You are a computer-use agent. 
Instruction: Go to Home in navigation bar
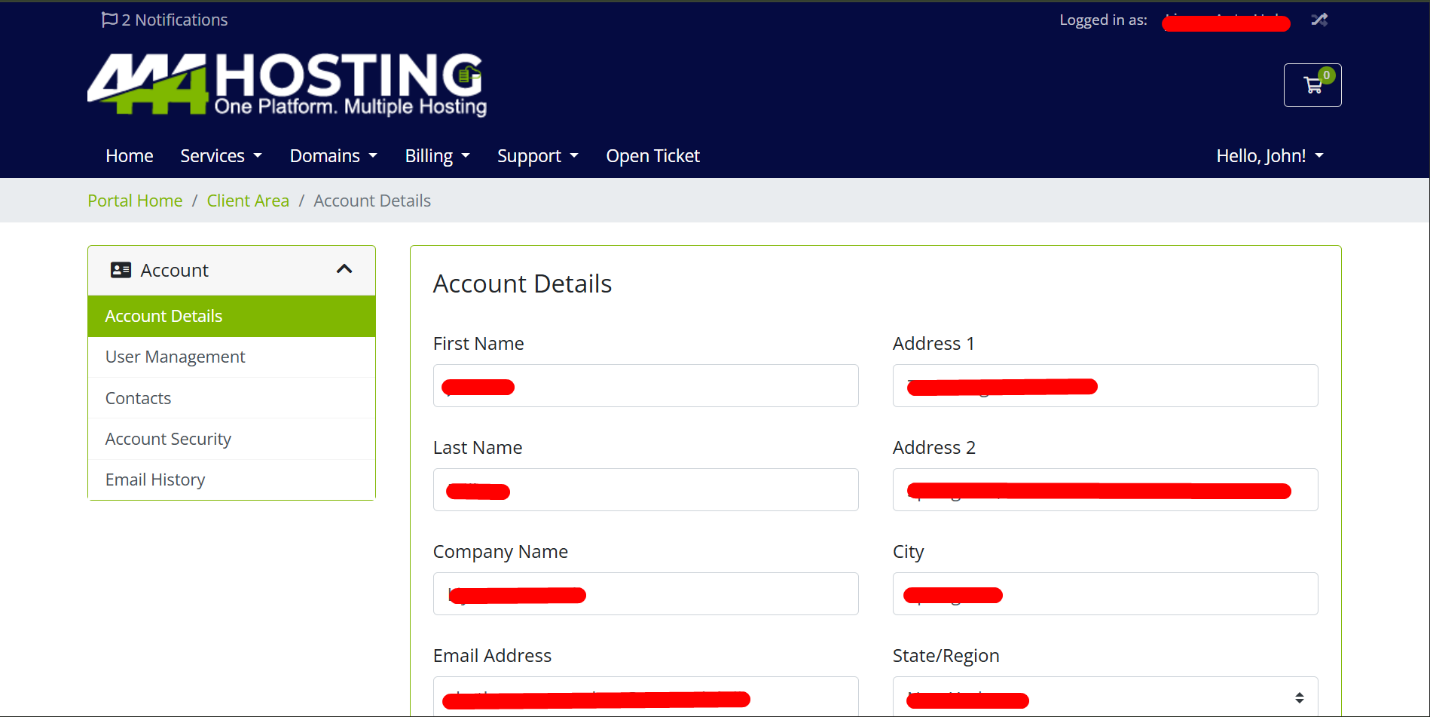click(x=129, y=156)
